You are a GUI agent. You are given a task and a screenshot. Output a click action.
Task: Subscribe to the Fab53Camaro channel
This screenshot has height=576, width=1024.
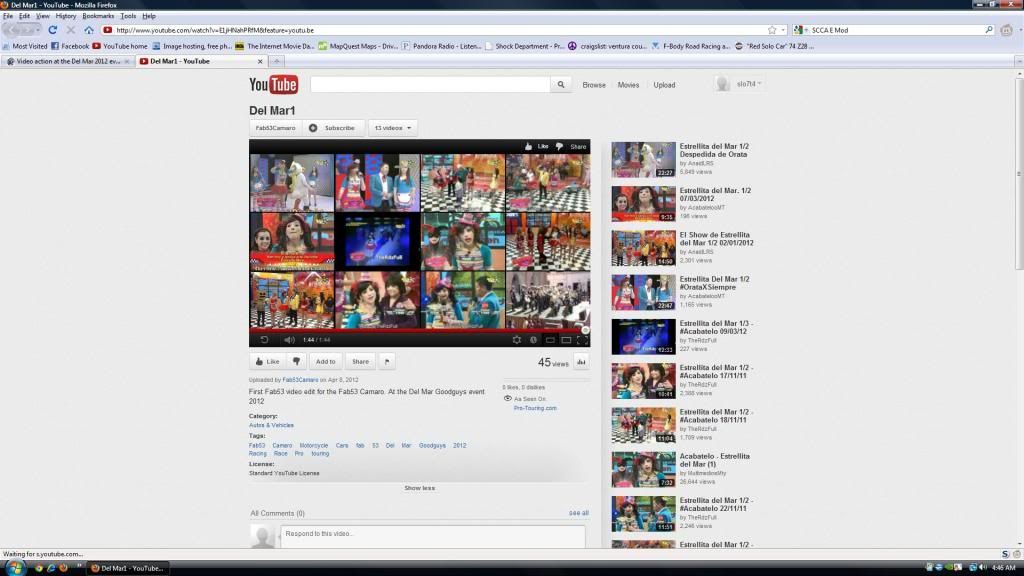(333, 128)
